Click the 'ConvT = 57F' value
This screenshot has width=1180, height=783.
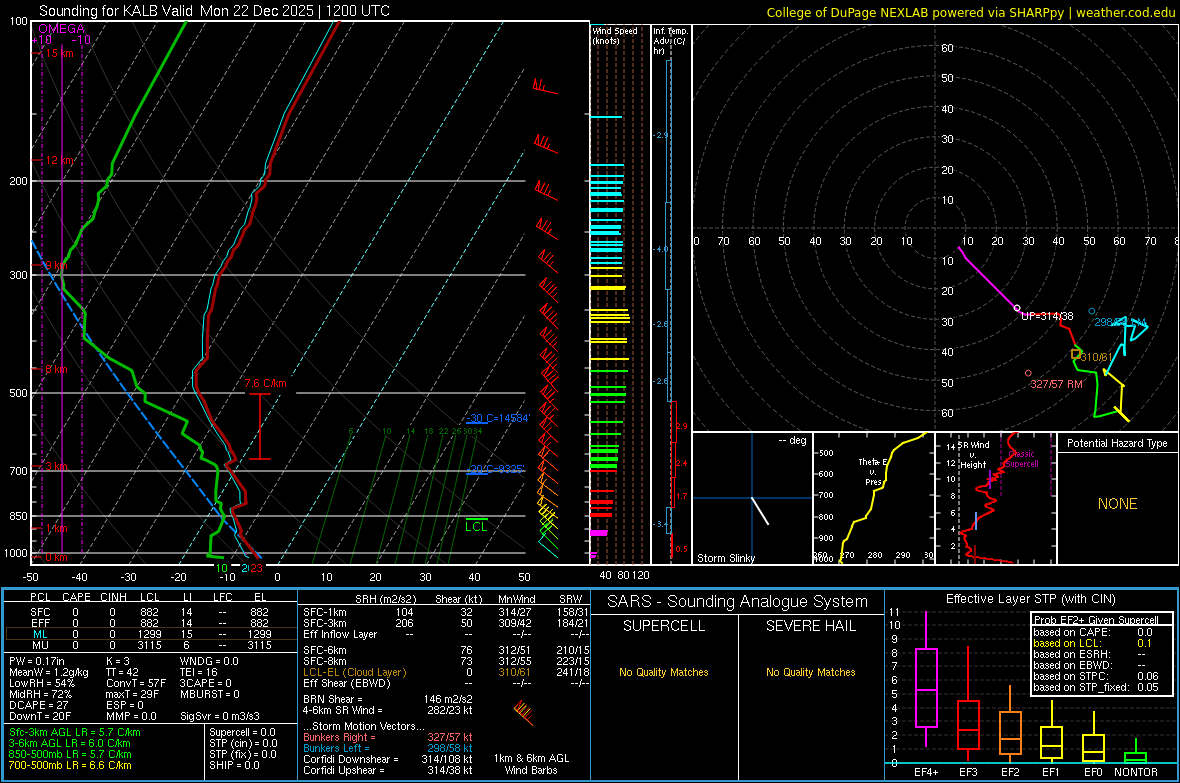coord(136,683)
